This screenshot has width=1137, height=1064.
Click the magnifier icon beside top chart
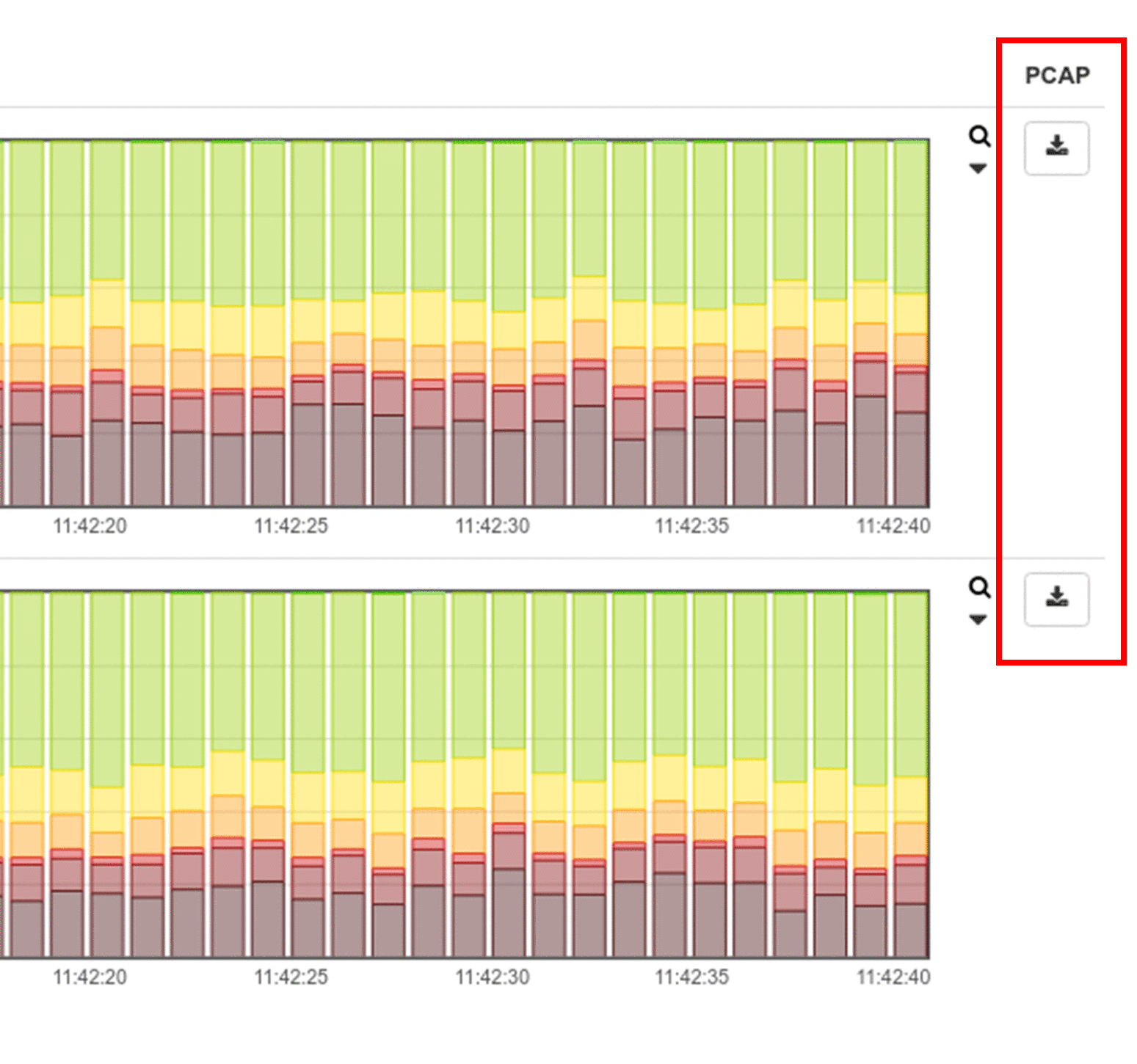tap(979, 136)
